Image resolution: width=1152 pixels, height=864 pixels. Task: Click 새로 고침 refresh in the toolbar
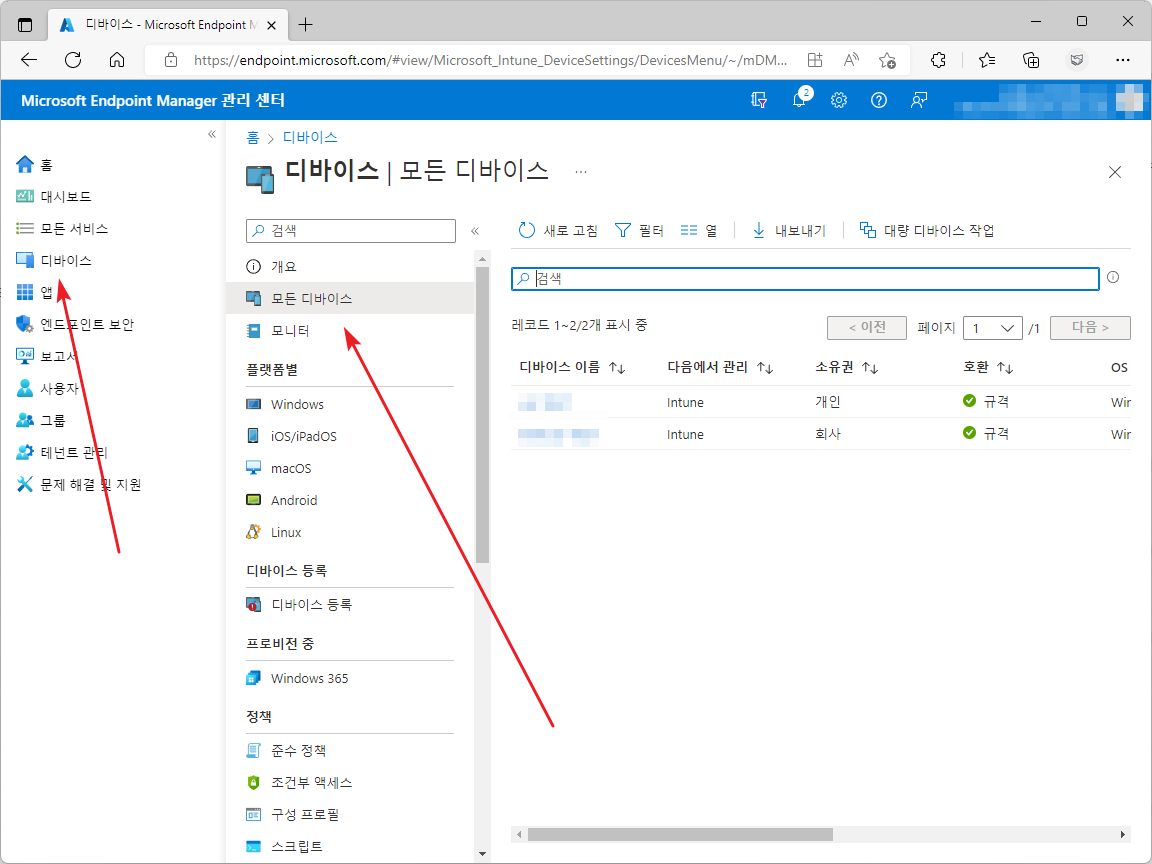coord(558,231)
